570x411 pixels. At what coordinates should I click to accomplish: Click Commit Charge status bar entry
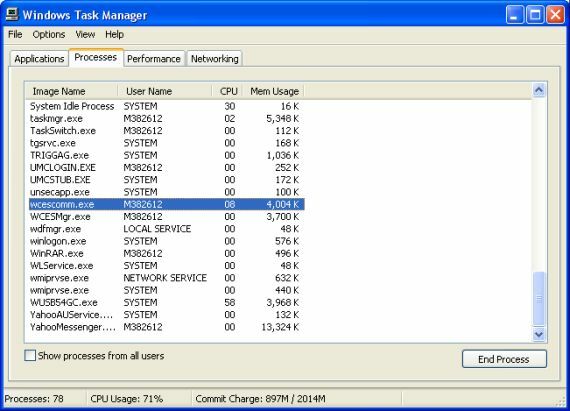coord(260,399)
